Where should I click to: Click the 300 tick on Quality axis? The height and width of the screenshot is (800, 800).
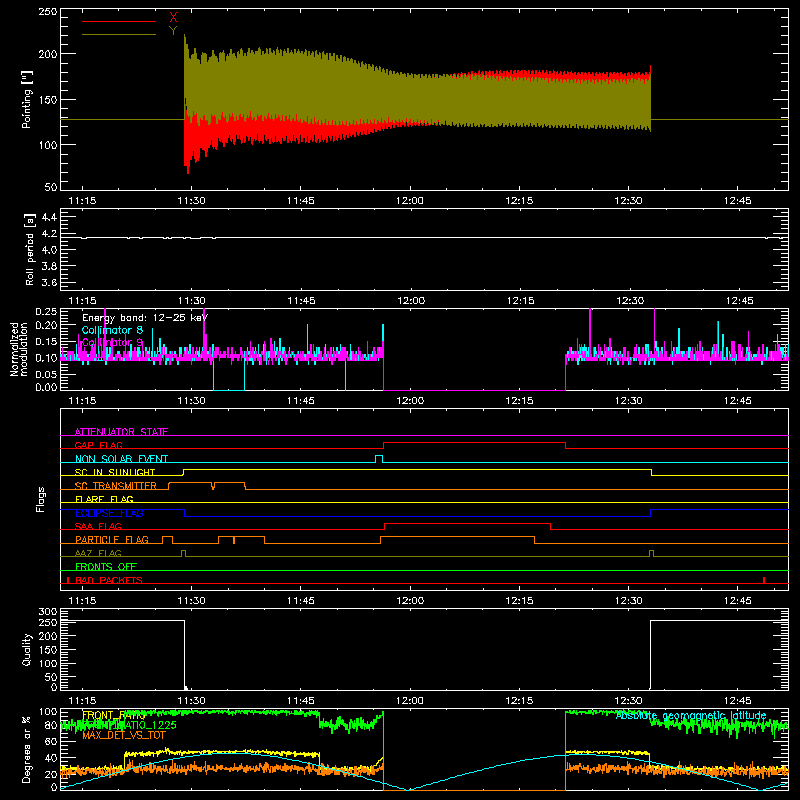47,612
